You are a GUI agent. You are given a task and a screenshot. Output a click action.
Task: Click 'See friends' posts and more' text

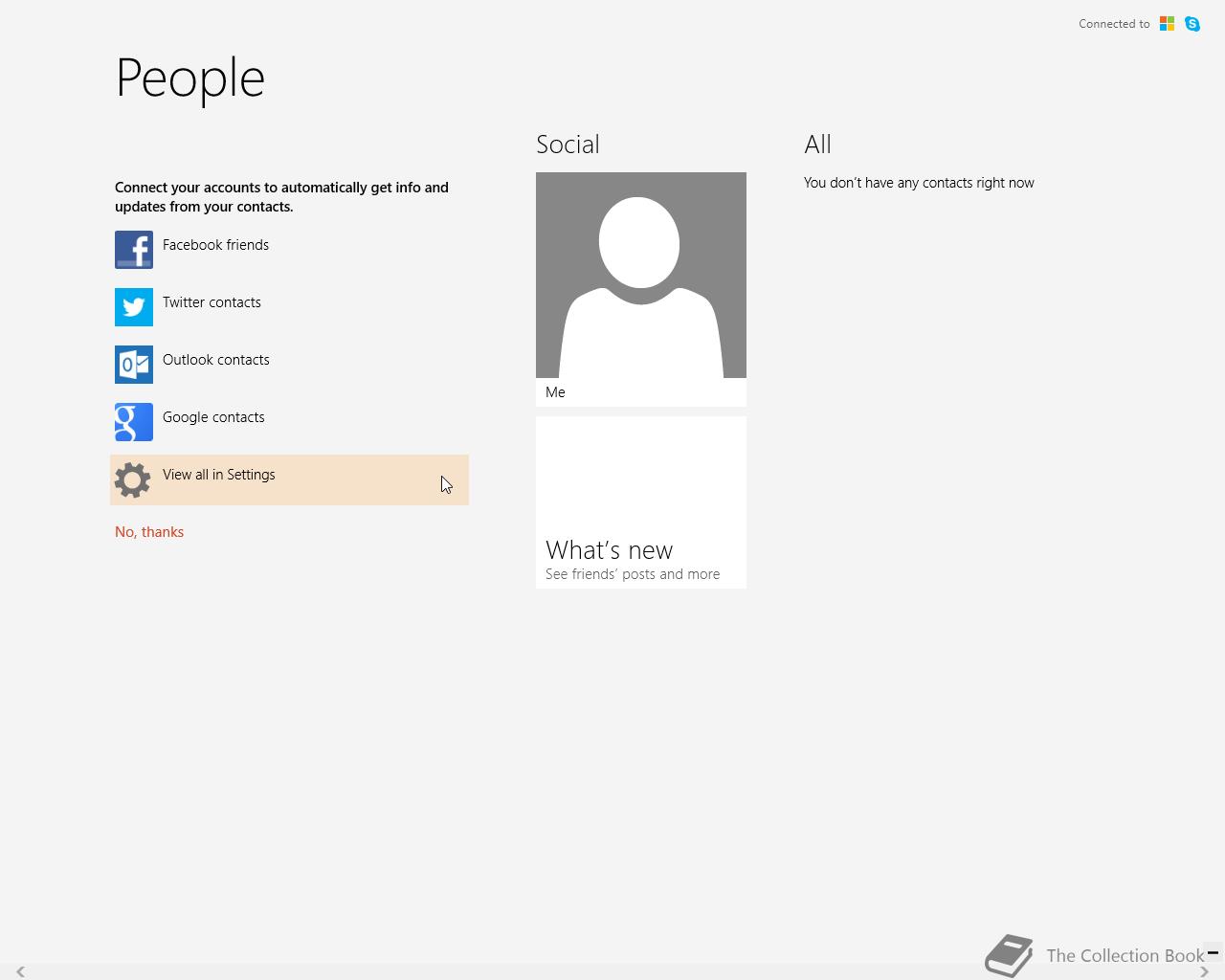[x=633, y=574]
